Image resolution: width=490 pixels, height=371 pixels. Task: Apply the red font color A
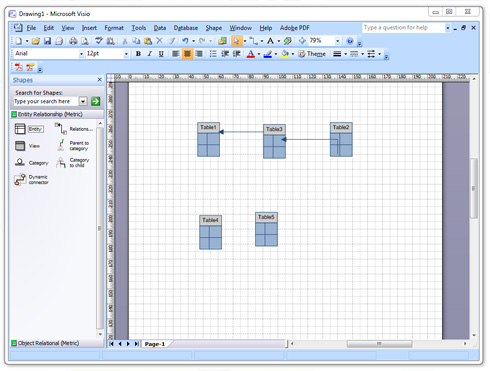click(251, 54)
